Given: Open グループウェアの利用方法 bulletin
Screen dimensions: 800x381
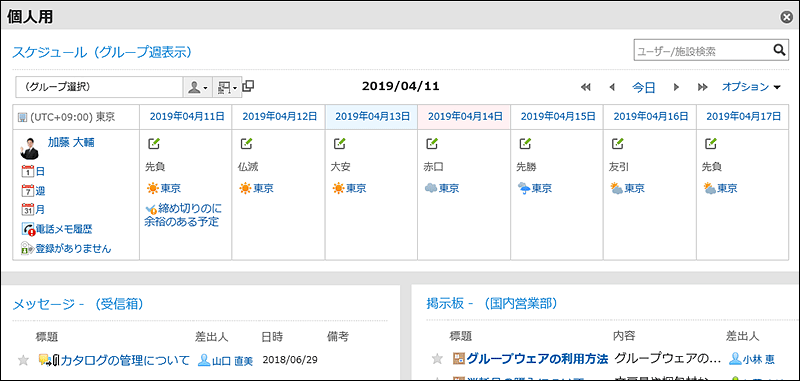Looking at the screenshot, I should 537,359.
